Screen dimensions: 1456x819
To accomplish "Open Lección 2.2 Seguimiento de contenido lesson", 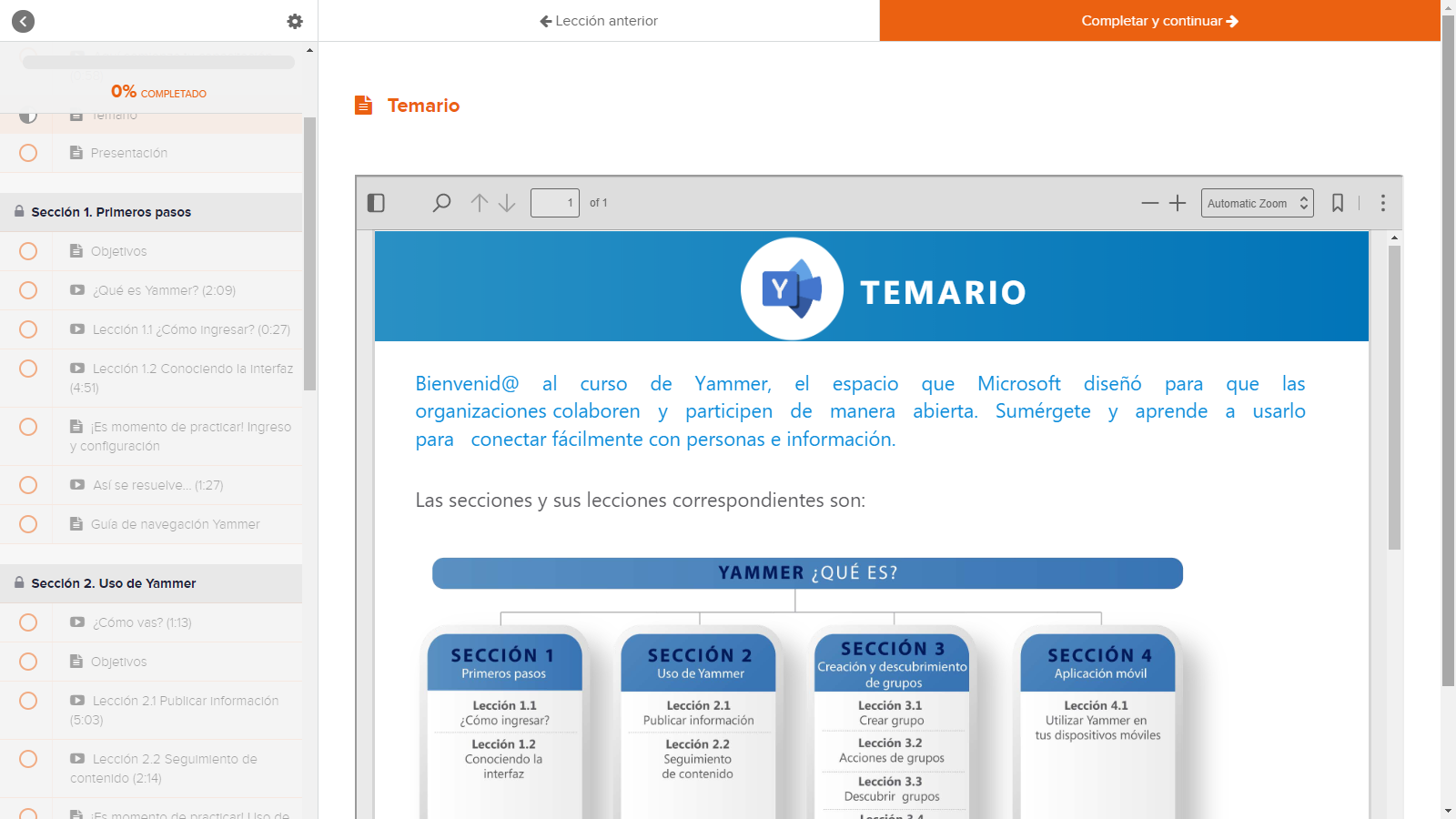I will tap(151, 768).
